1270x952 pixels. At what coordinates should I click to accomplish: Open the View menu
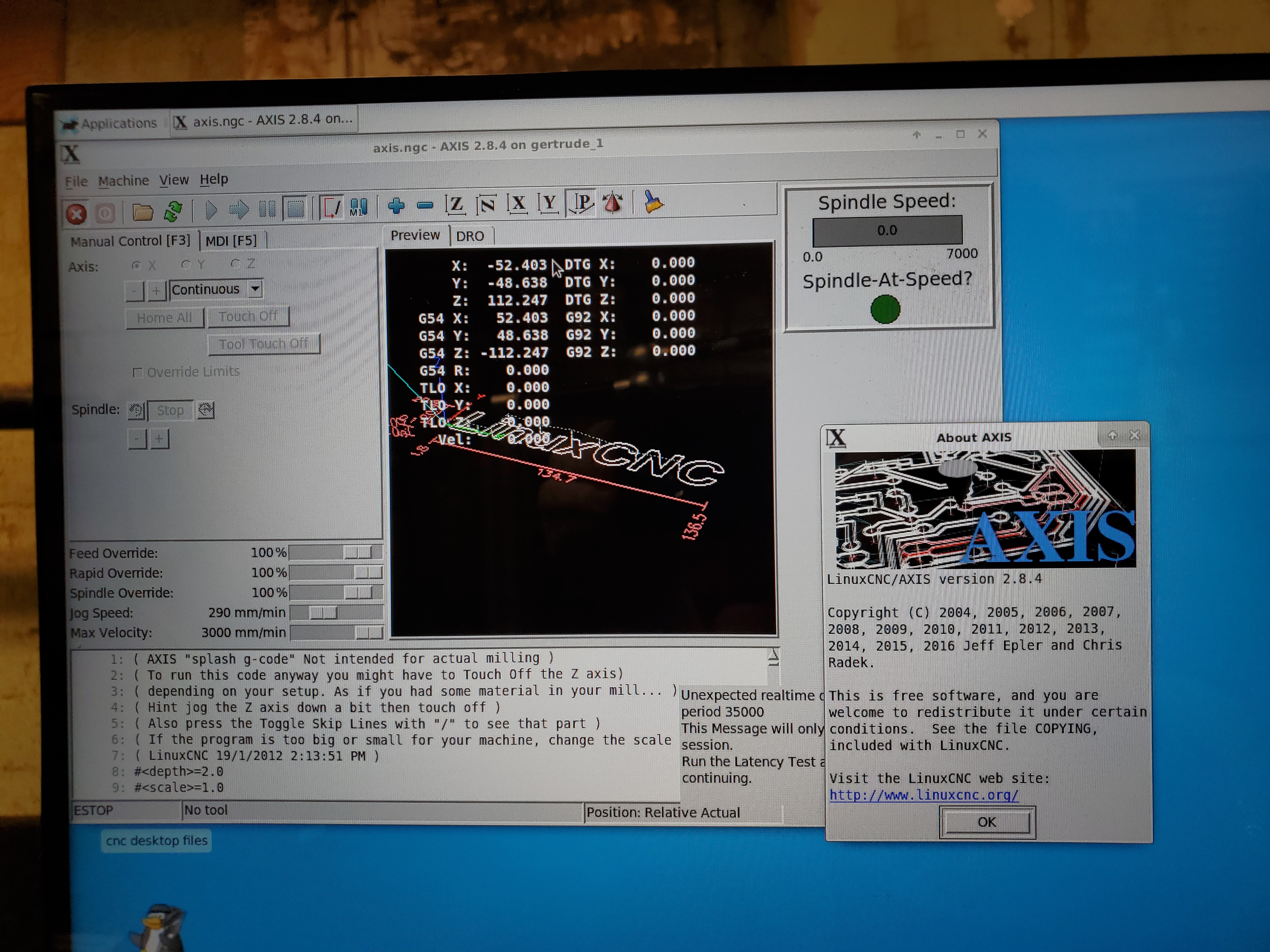pyautogui.click(x=174, y=180)
